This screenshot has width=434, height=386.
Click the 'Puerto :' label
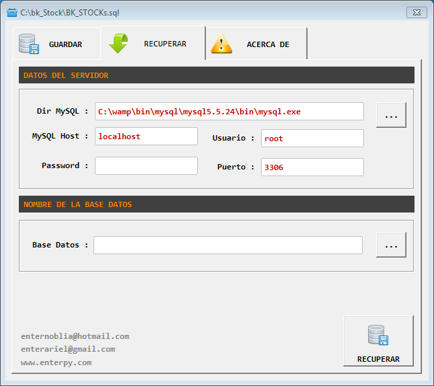click(236, 167)
